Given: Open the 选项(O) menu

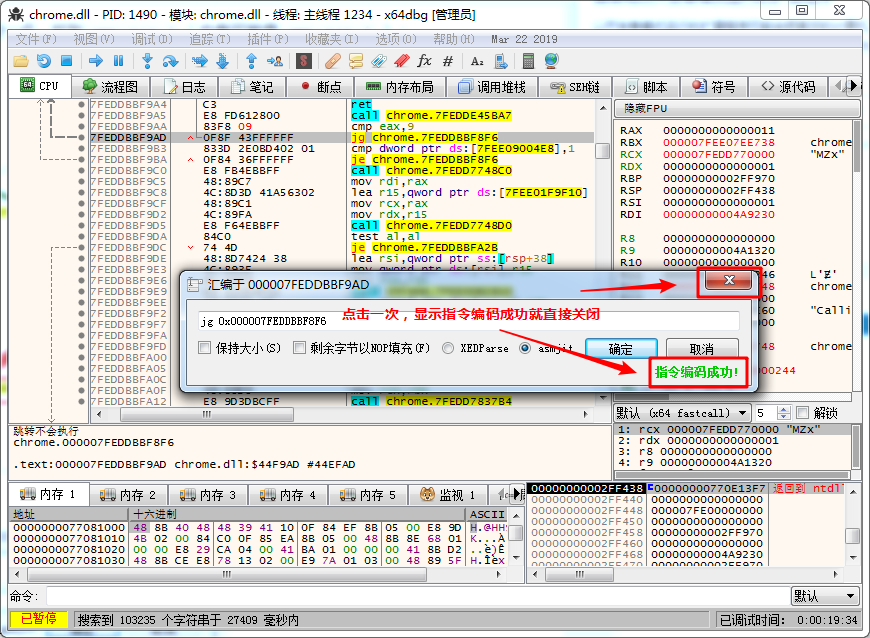Looking at the screenshot, I should tap(396, 39).
